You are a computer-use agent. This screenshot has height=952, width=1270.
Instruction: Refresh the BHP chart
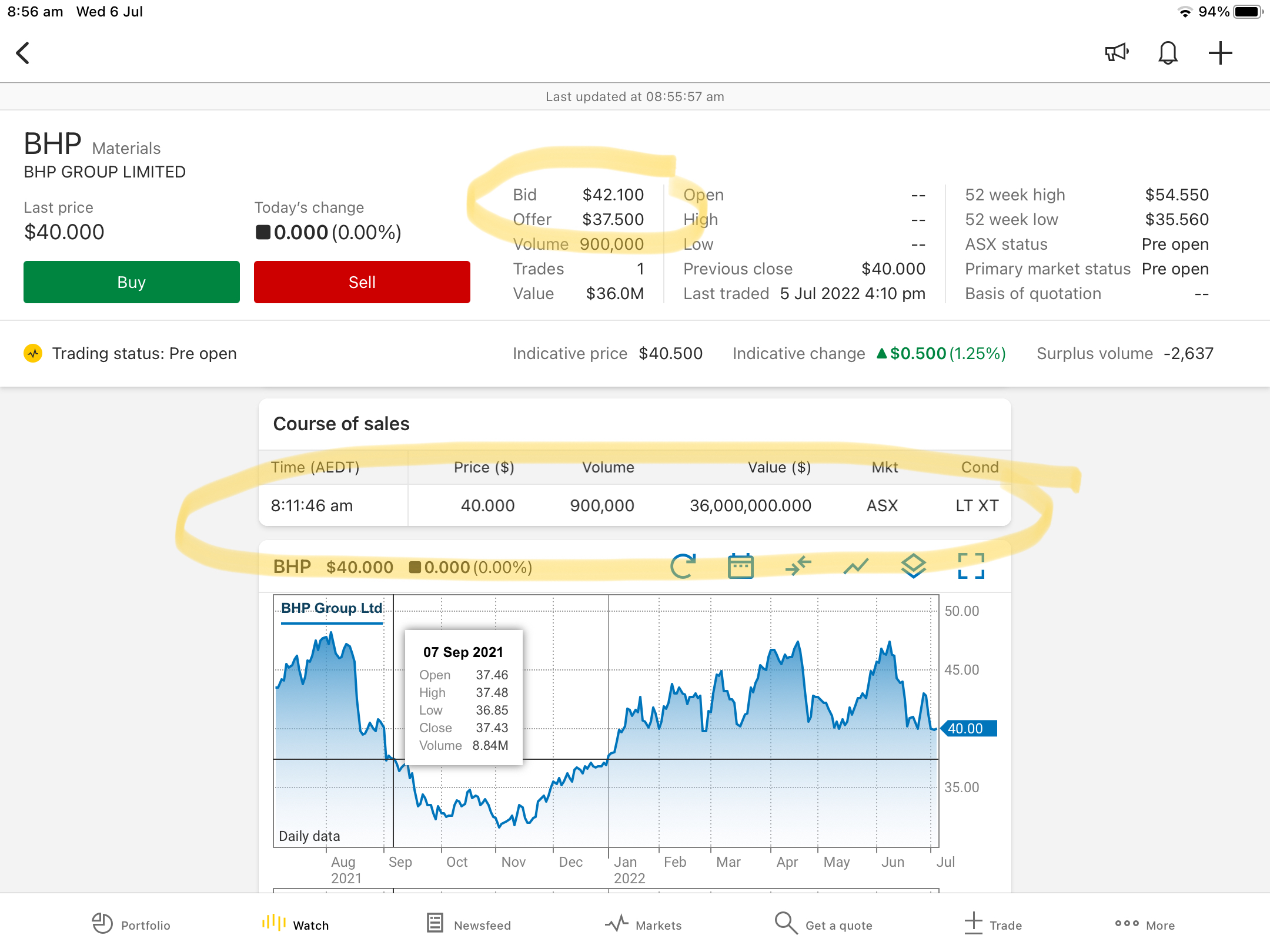point(683,566)
